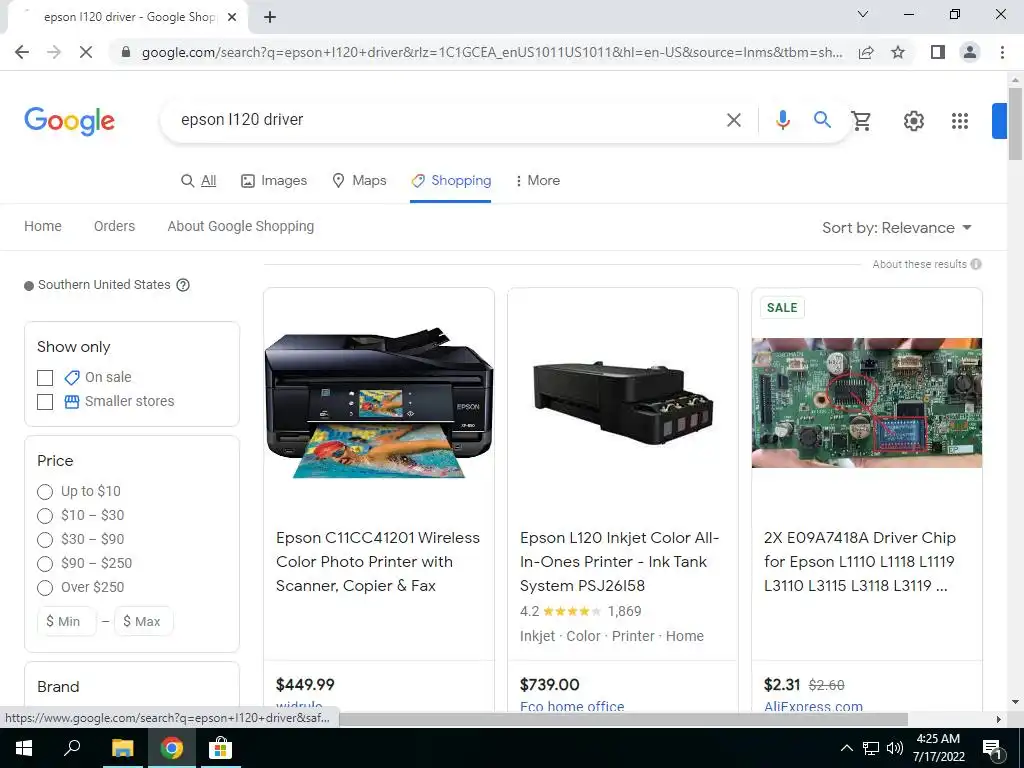Show hidden system tray icons
The image size is (1024, 768).
click(846, 748)
